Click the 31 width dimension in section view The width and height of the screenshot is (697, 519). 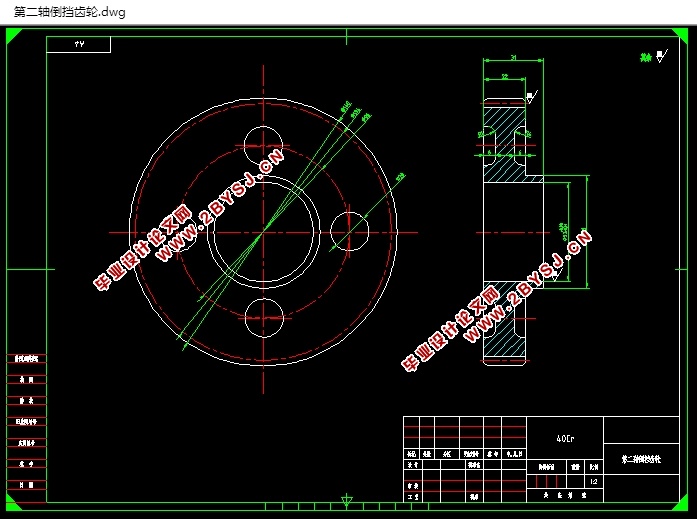[x=513, y=57]
